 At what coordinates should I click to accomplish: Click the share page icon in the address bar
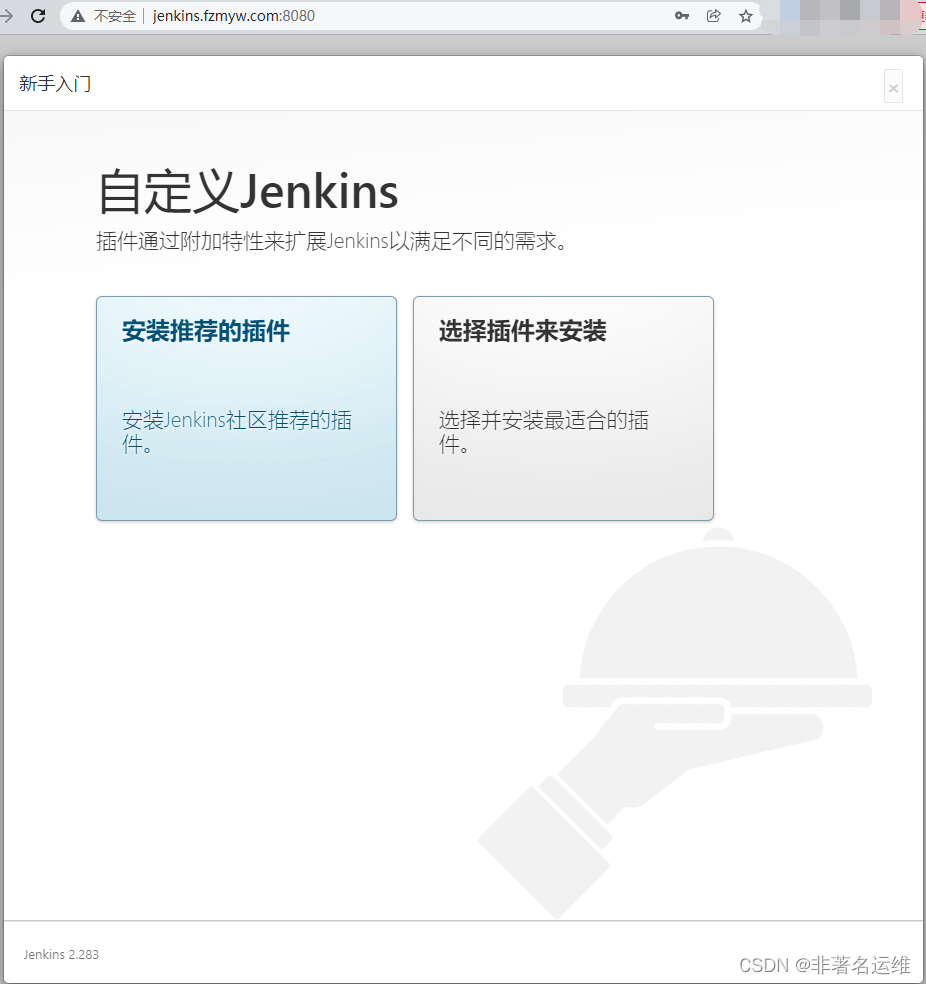click(x=713, y=16)
